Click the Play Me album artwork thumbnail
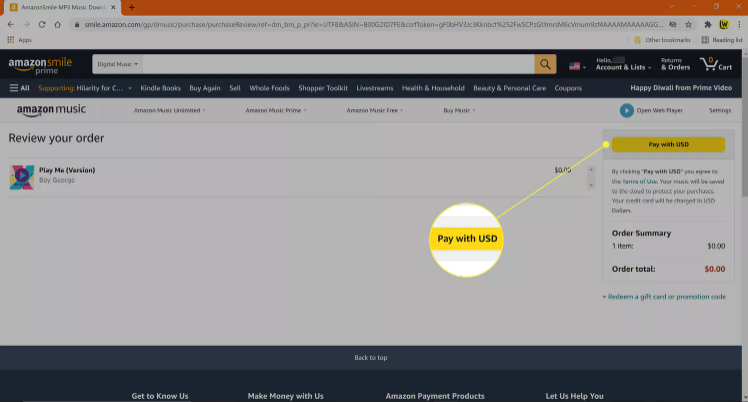The image size is (748, 402). pos(21,177)
